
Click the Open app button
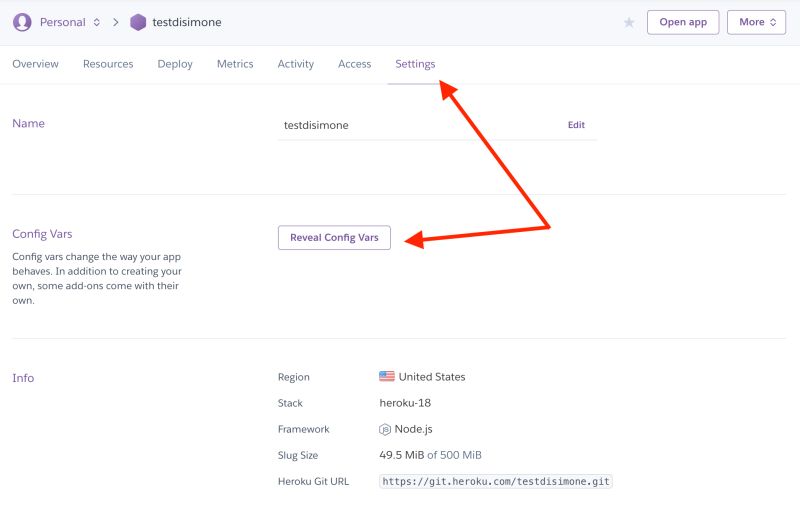683,22
